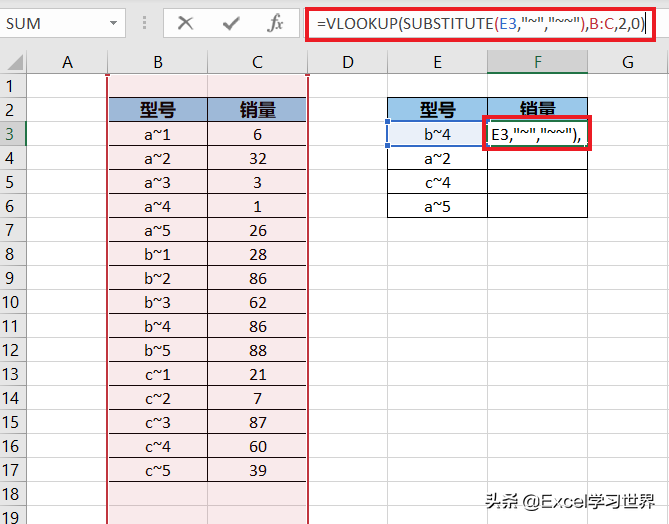The height and width of the screenshot is (524, 669).
Task: Click the 销量 header in column C
Action: pos(257,110)
